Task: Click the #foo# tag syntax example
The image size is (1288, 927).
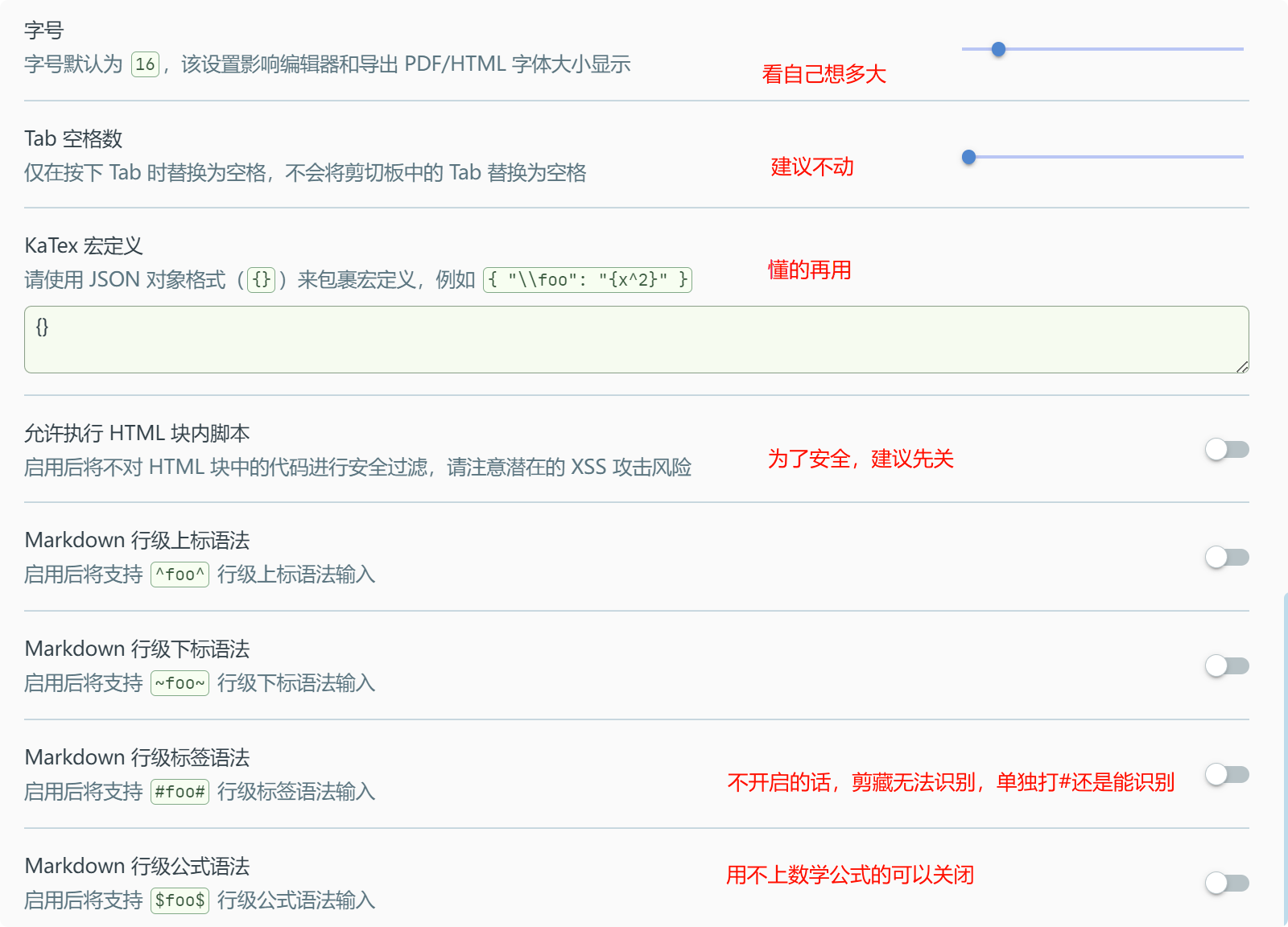Action: click(180, 792)
